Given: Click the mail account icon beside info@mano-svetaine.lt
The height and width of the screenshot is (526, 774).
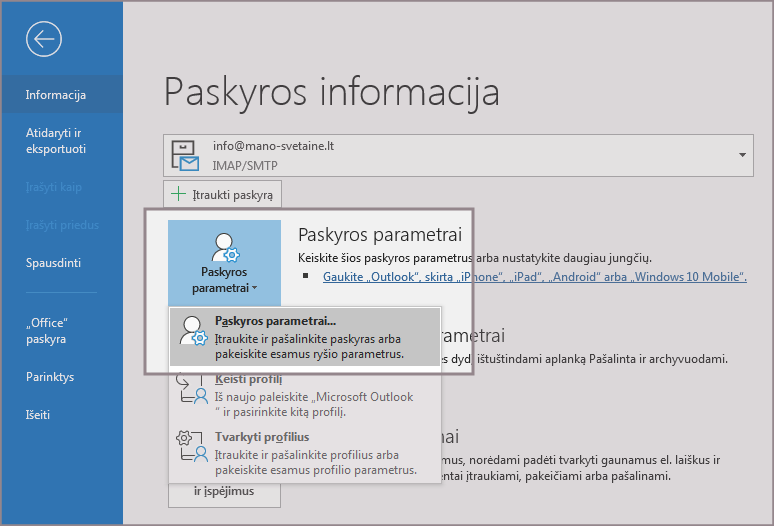Looking at the screenshot, I should (x=186, y=154).
